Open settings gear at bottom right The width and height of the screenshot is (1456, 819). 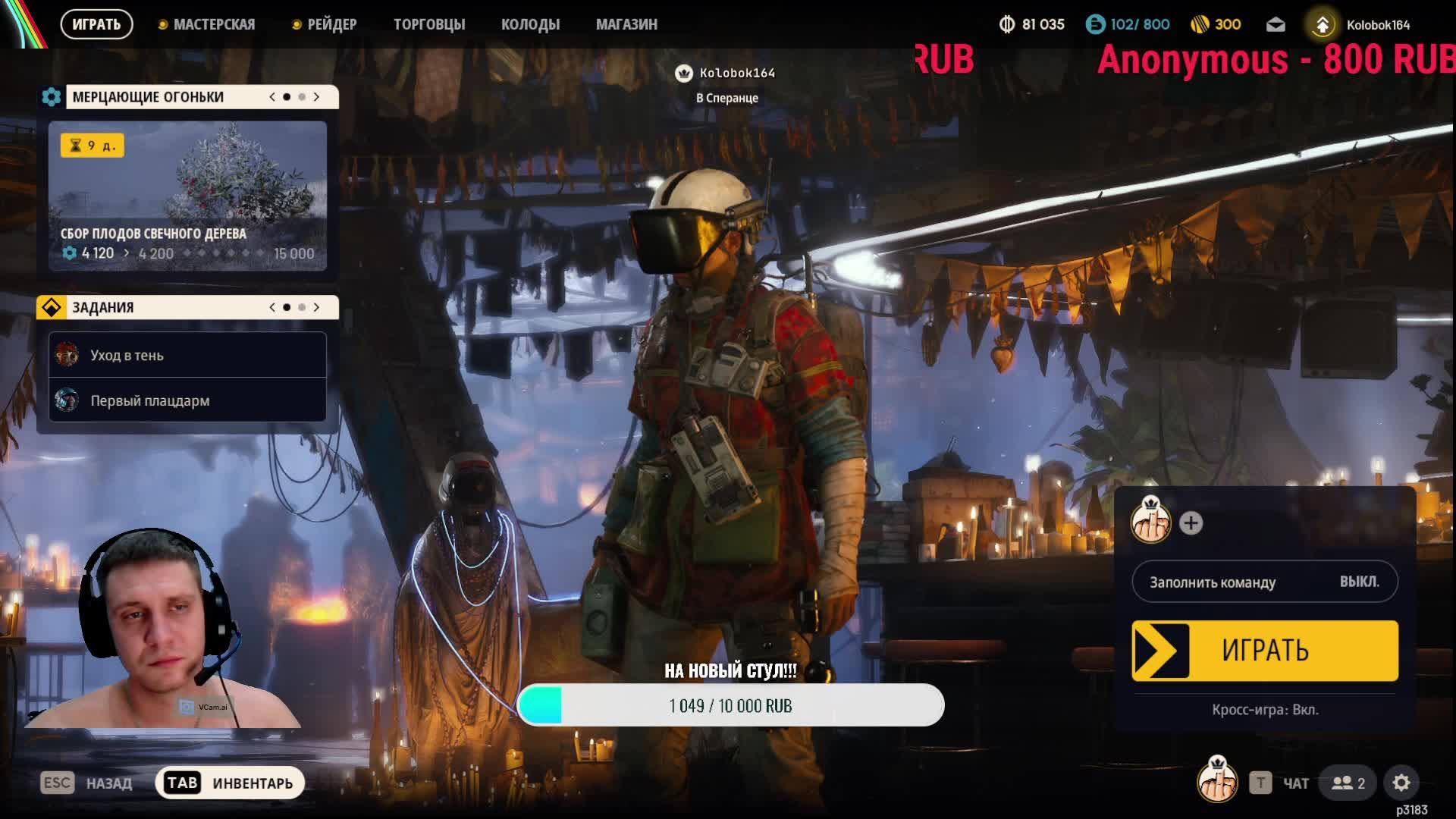click(x=1401, y=783)
